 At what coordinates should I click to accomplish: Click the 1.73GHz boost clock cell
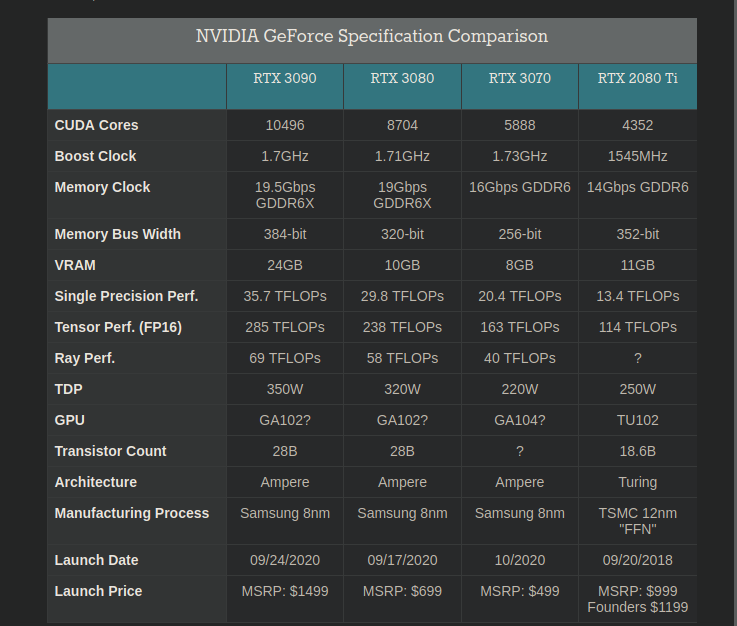(x=520, y=156)
